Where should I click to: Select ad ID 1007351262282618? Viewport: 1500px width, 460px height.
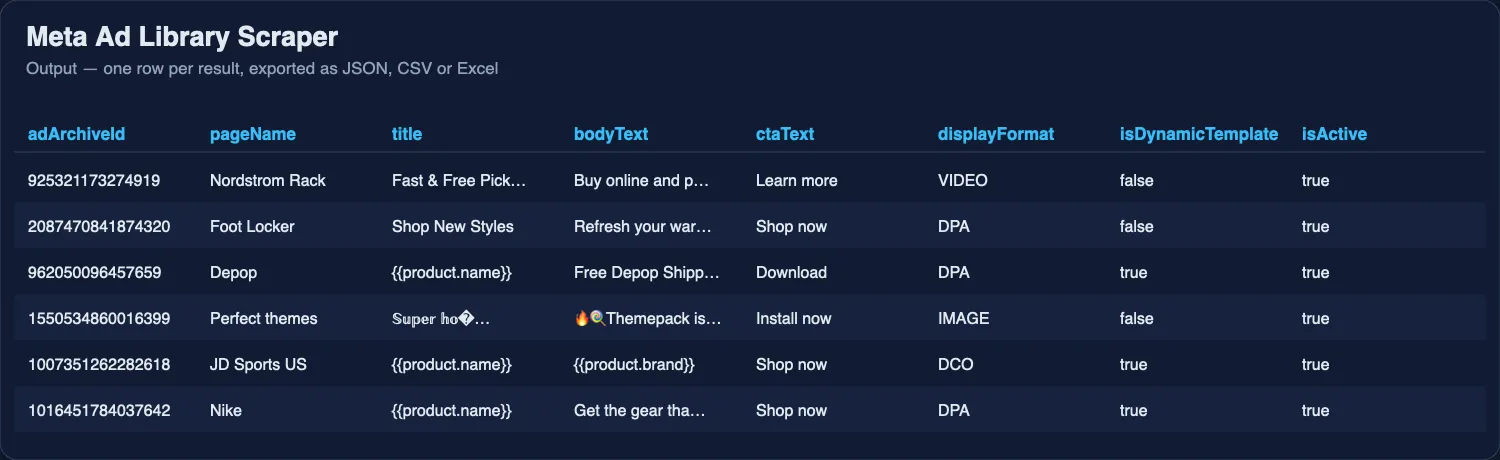(x=99, y=365)
